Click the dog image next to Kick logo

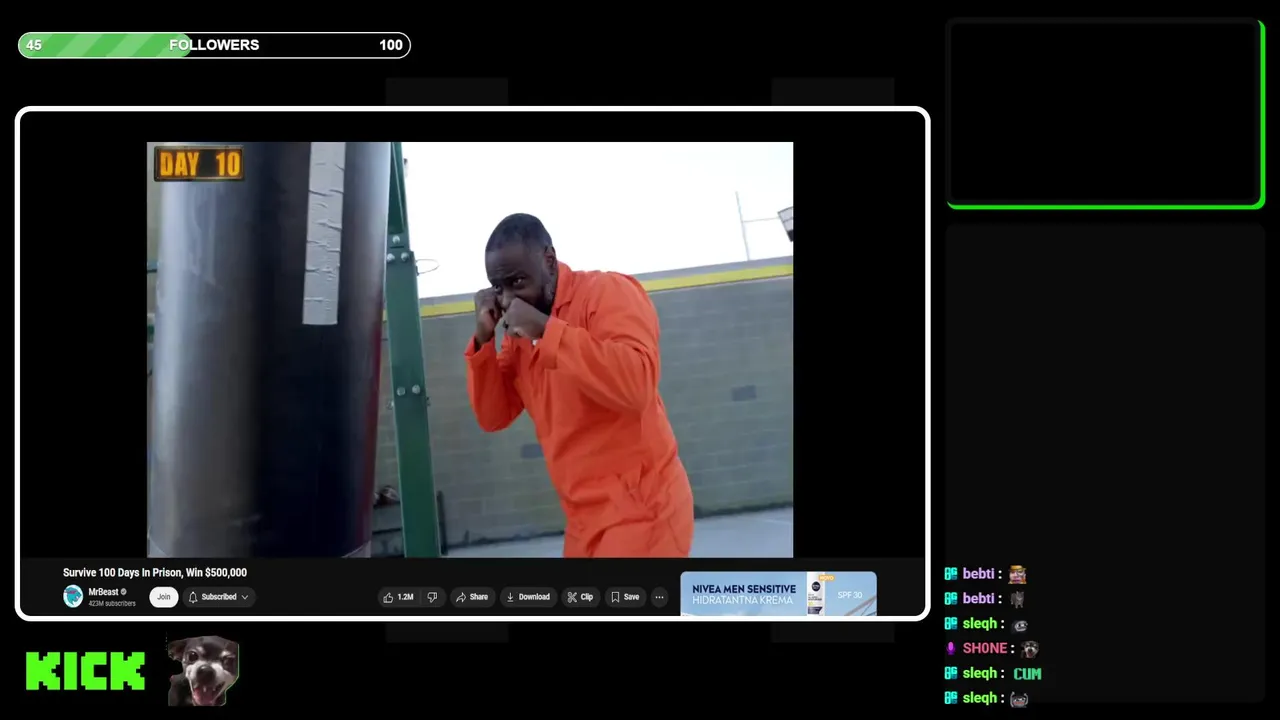203,671
